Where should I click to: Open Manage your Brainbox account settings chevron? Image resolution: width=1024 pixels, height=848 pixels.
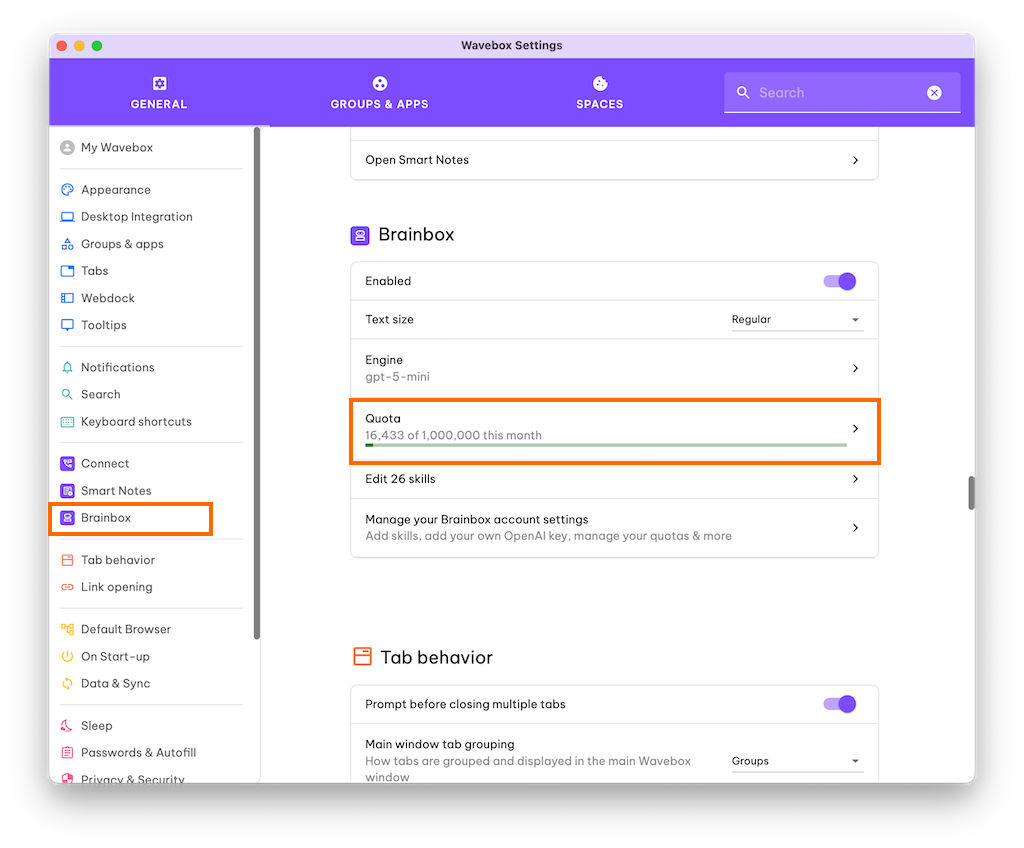click(x=856, y=528)
